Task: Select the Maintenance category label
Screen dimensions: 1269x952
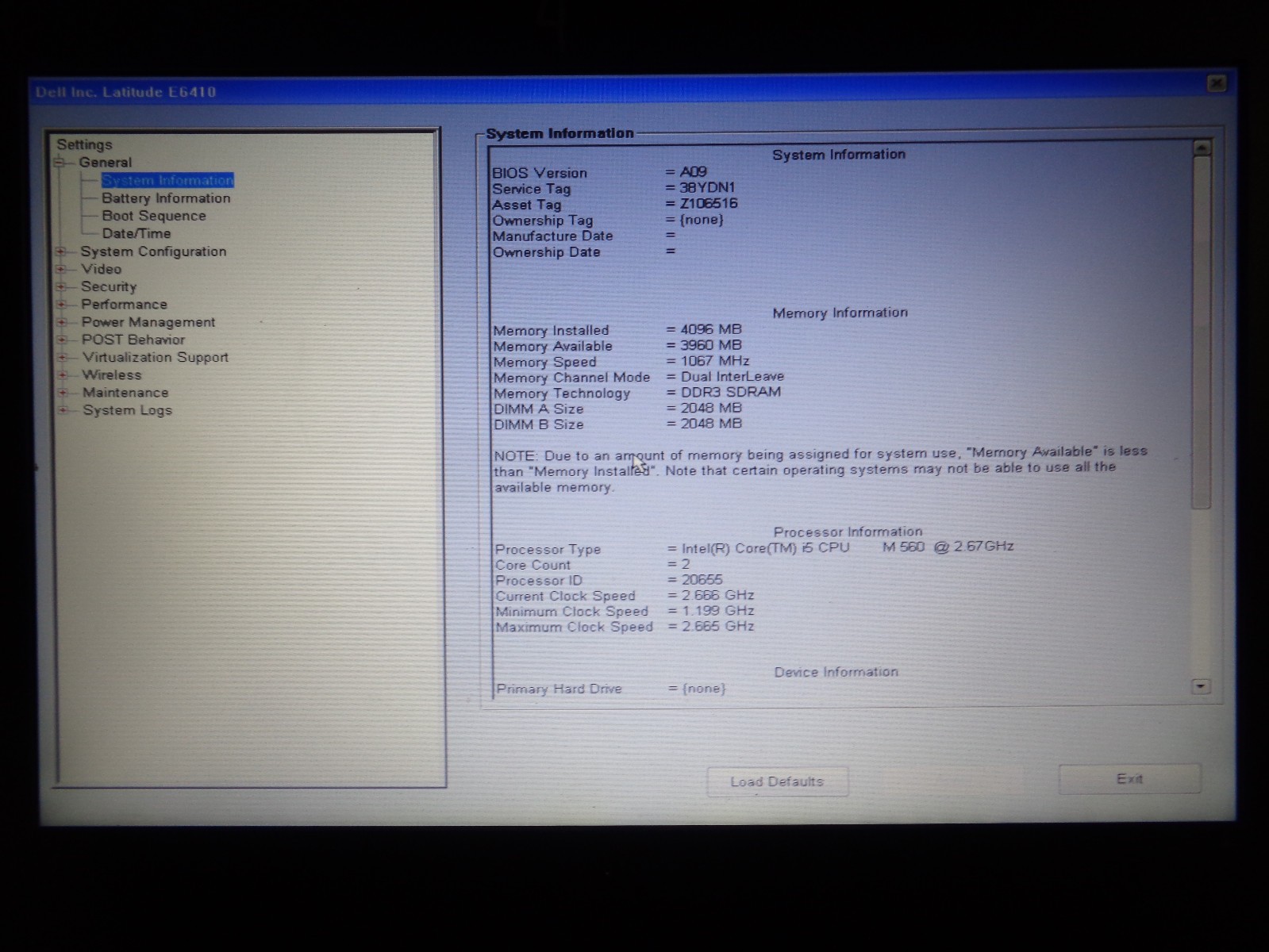Action: [x=125, y=393]
